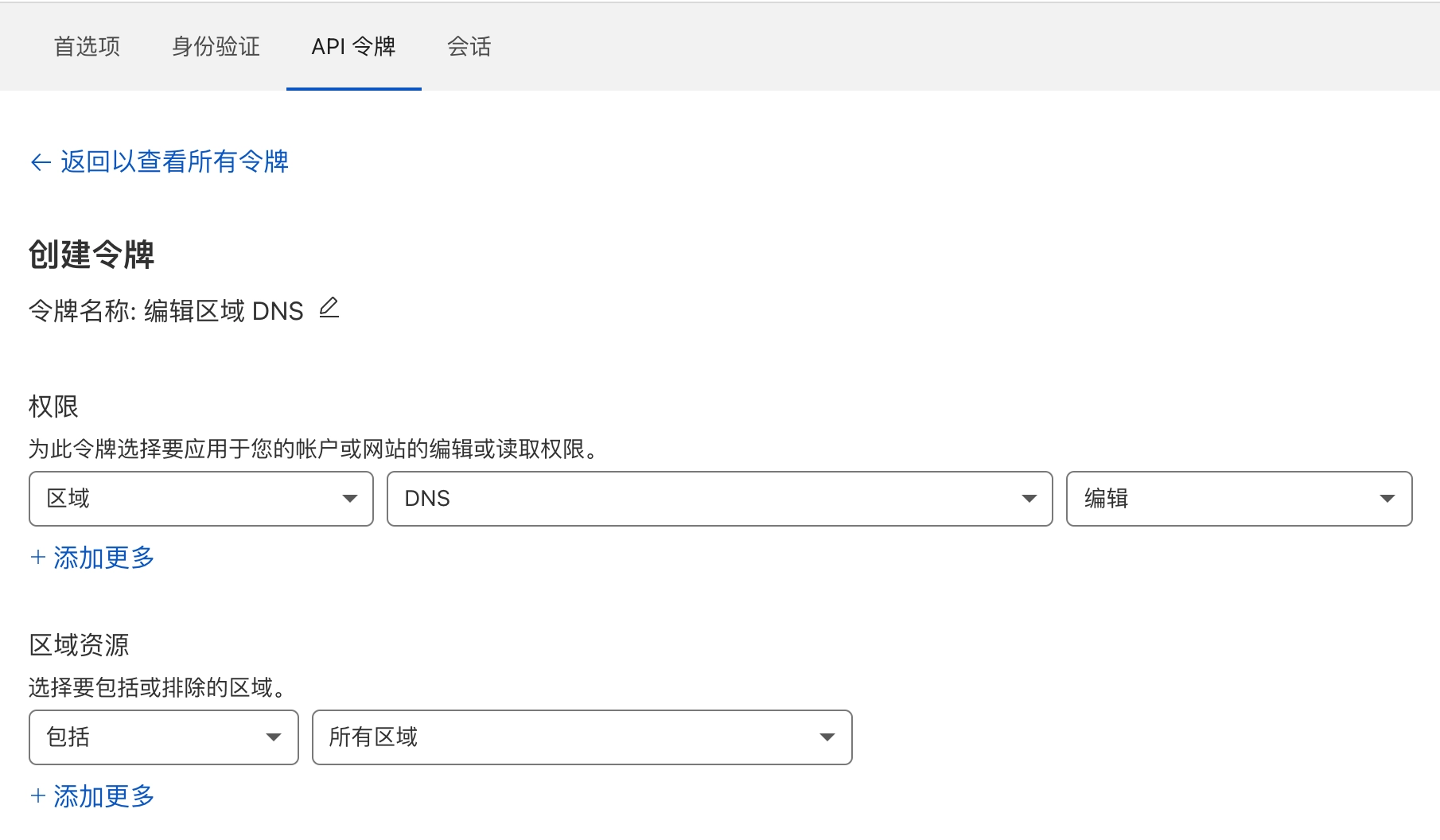Expand the 所有区域 zone selection dropdown
This screenshot has width=1440, height=840.
pos(582,737)
